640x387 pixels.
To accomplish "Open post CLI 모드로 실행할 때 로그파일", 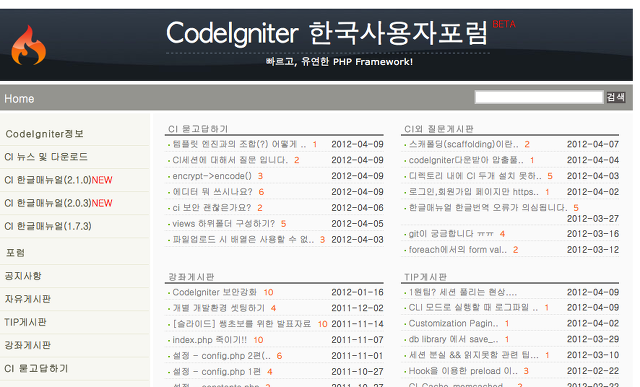I will point(473,308).
